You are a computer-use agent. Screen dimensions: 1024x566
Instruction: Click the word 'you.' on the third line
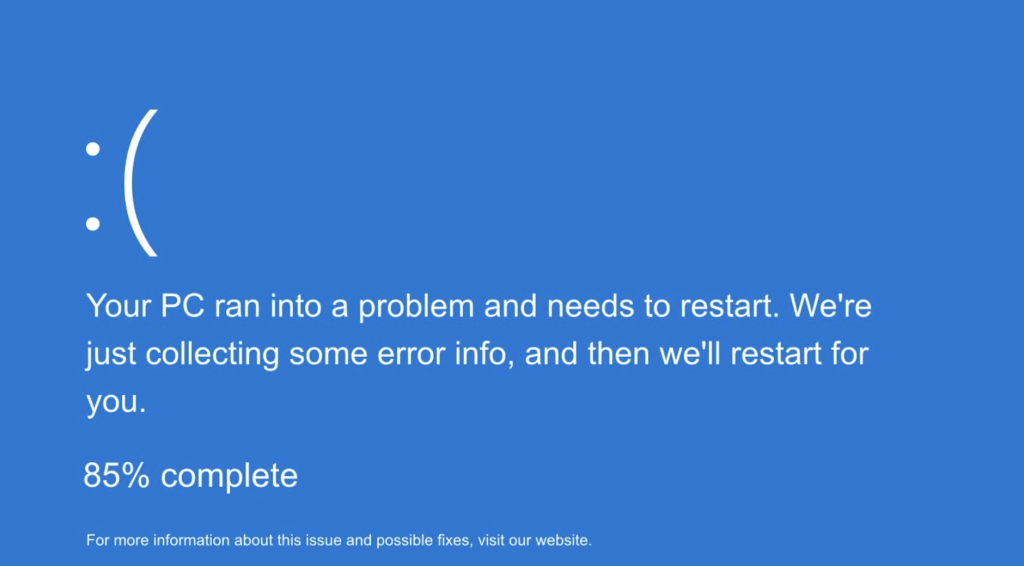(x=116, y=403)
